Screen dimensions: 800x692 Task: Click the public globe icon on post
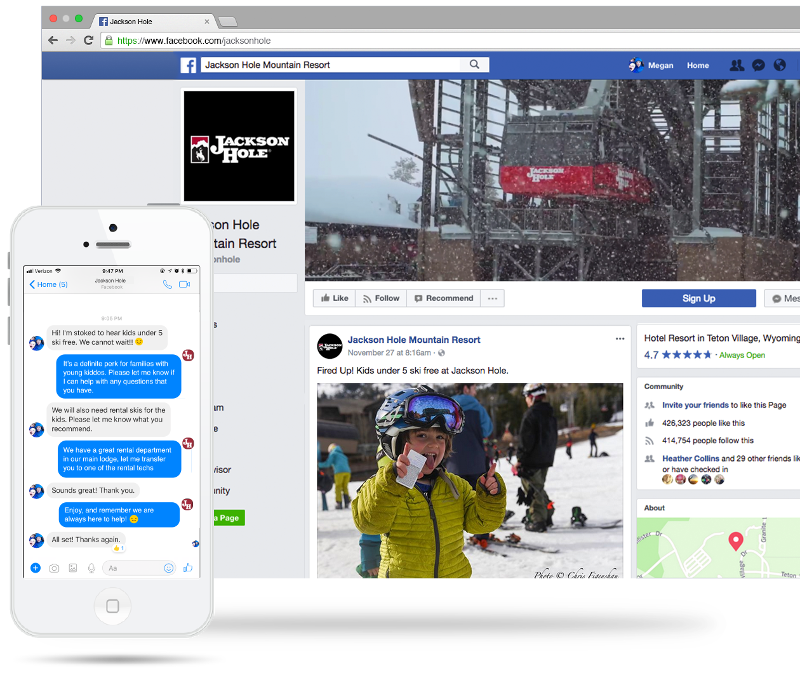pos(441,353)
